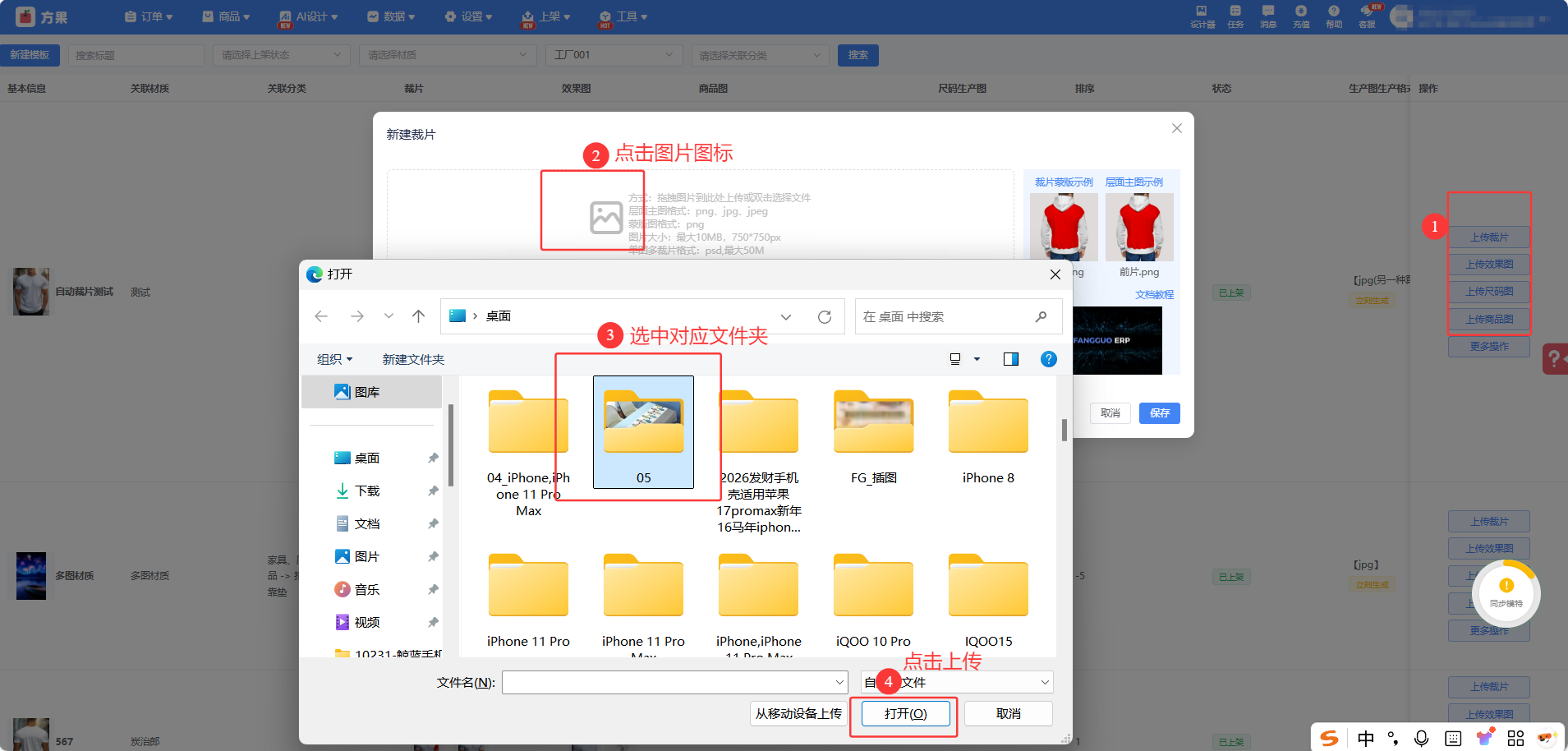
Task: Open the red question mark side tab
Action: click(1555, 358)
